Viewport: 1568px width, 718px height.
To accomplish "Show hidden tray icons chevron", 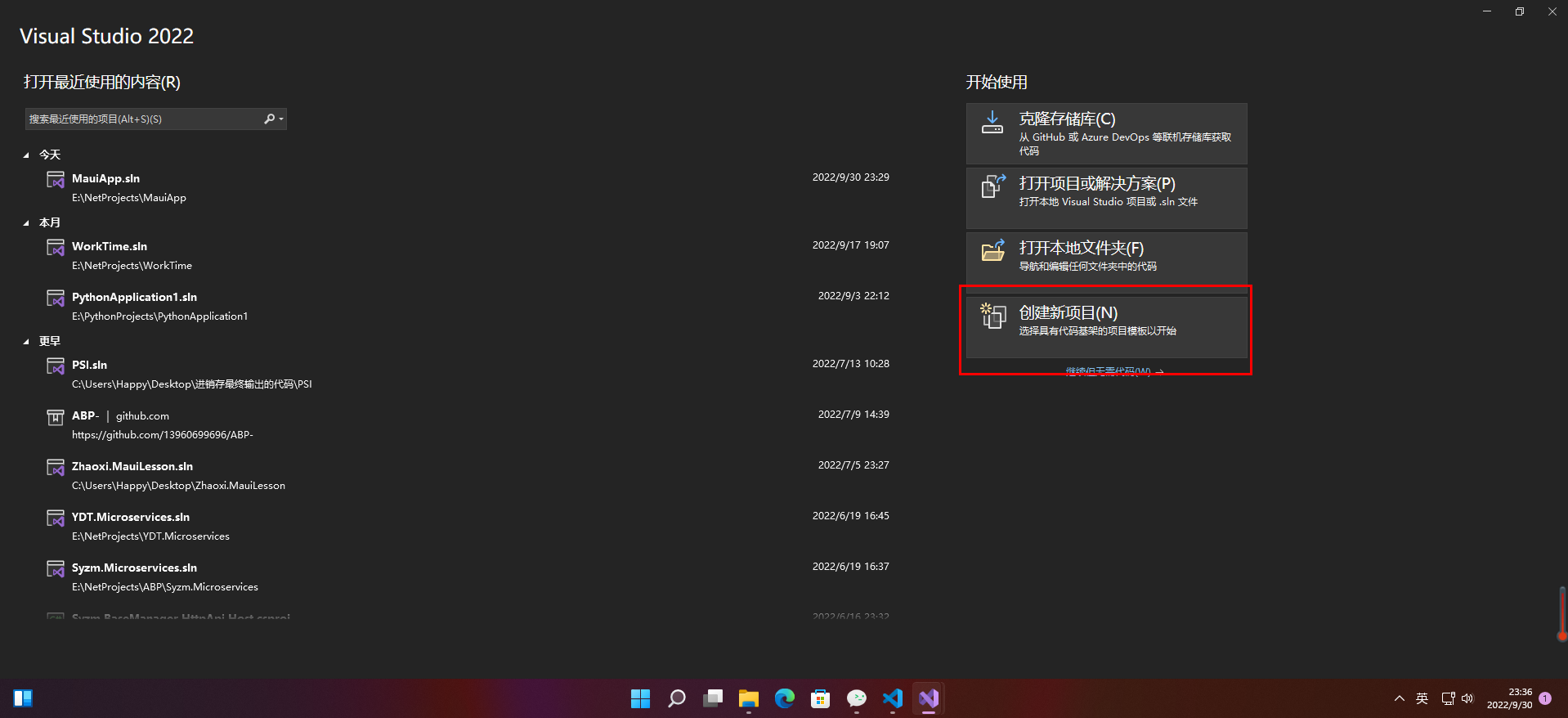I will (x=1400, y=698).
